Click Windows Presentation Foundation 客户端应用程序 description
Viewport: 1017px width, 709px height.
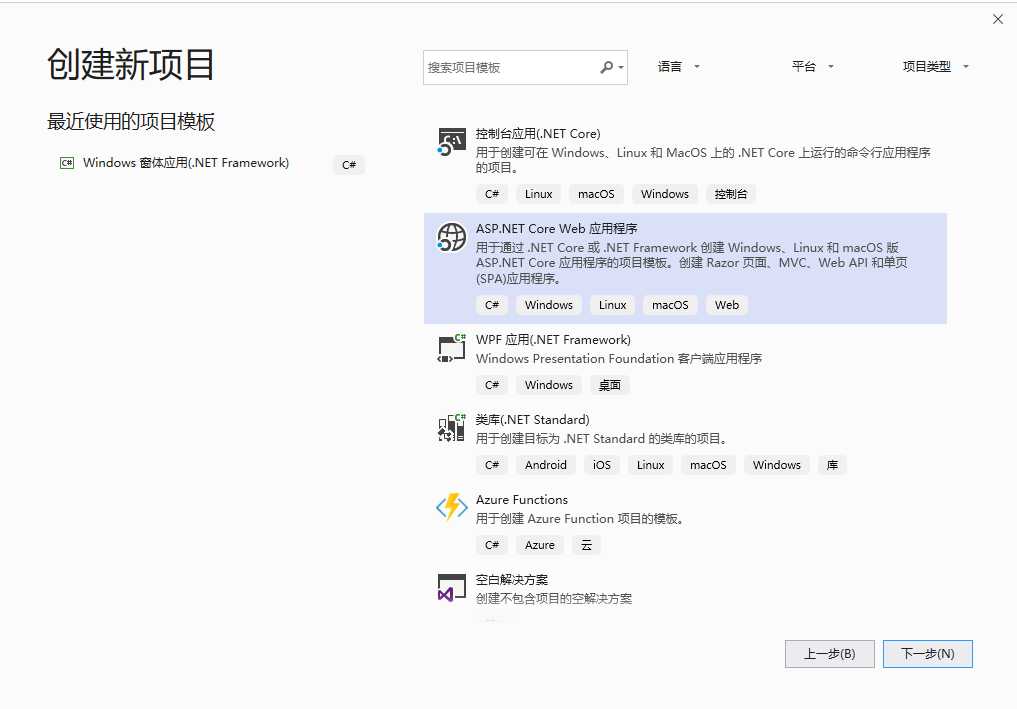619,359
